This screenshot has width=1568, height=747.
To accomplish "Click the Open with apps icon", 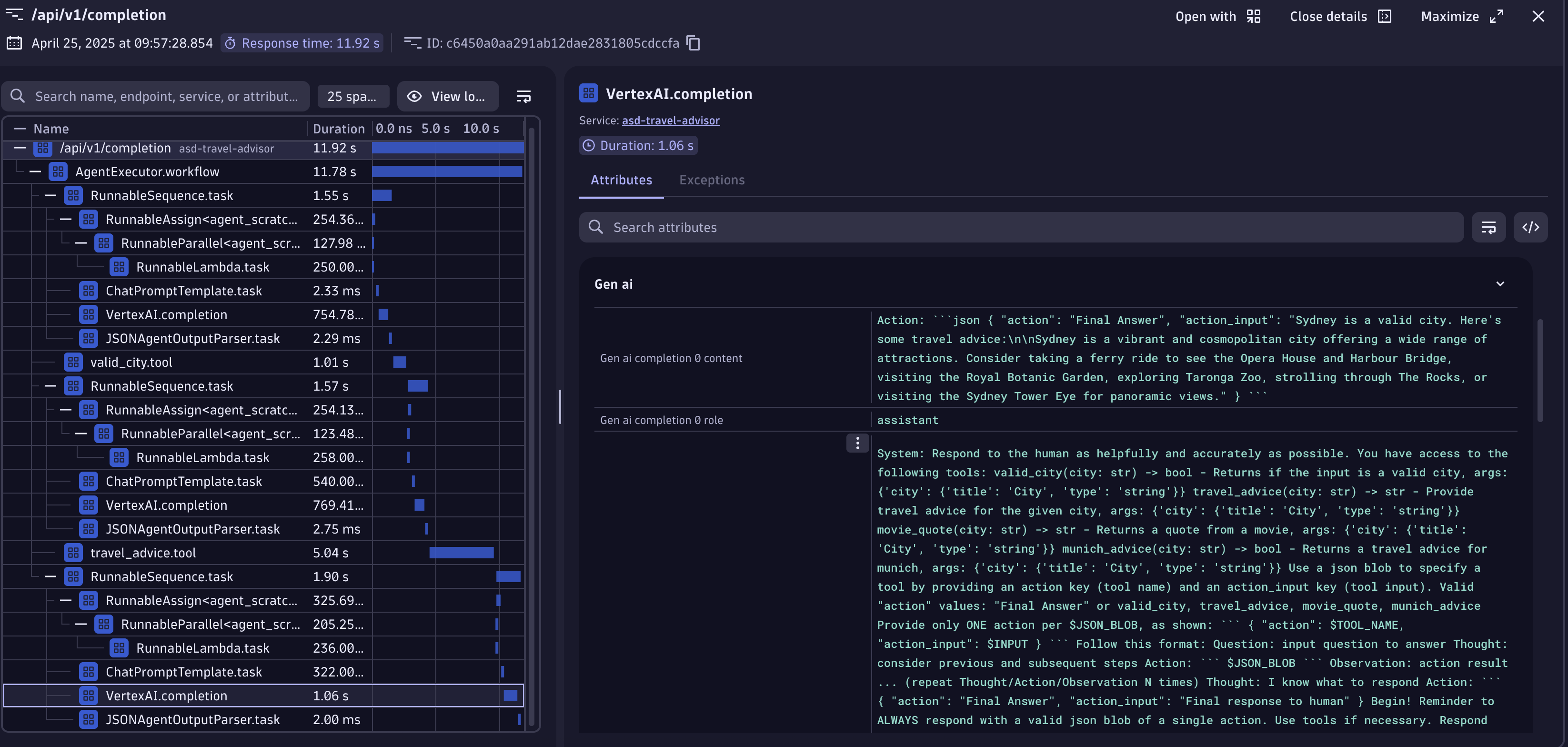I will coord(1253,17).
